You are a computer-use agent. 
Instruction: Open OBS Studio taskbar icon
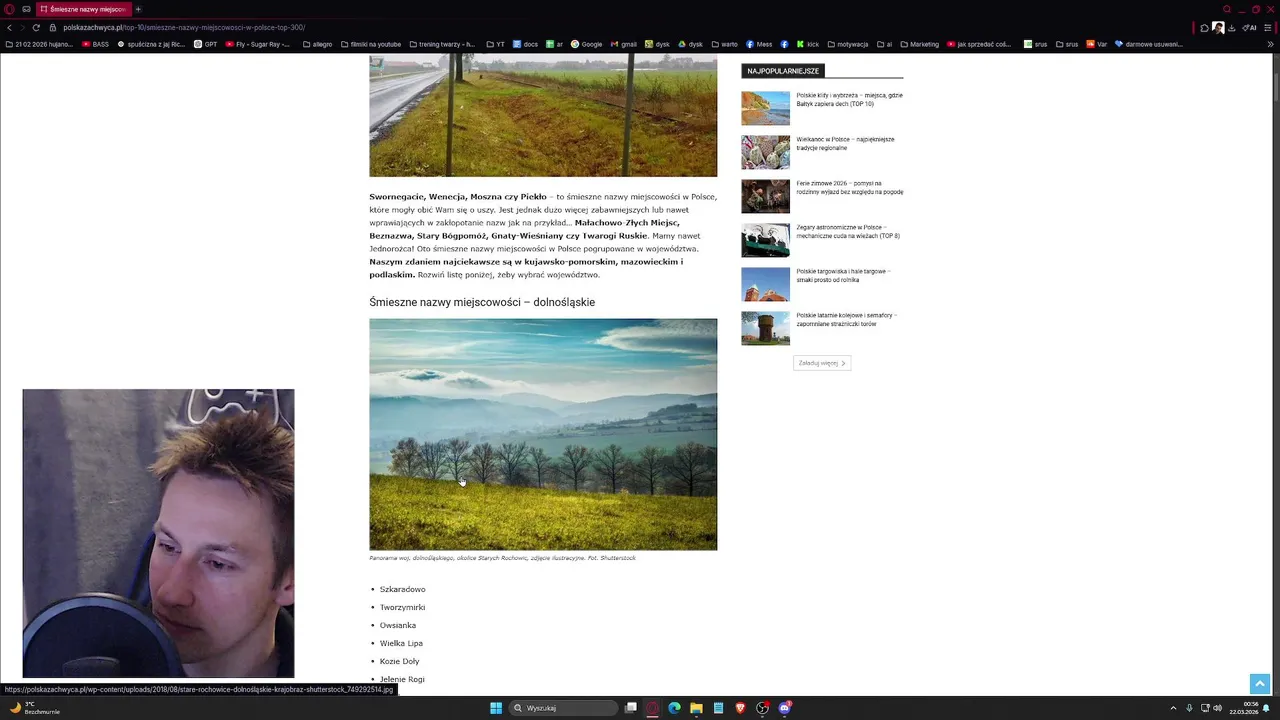(762, 708)
